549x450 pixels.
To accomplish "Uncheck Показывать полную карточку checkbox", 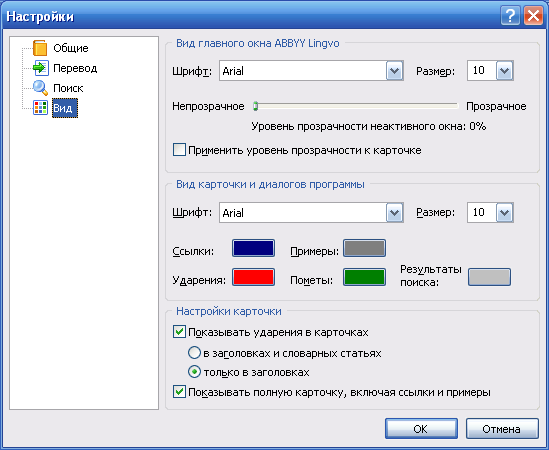I will pyautogui.click(x=179, y=392).
